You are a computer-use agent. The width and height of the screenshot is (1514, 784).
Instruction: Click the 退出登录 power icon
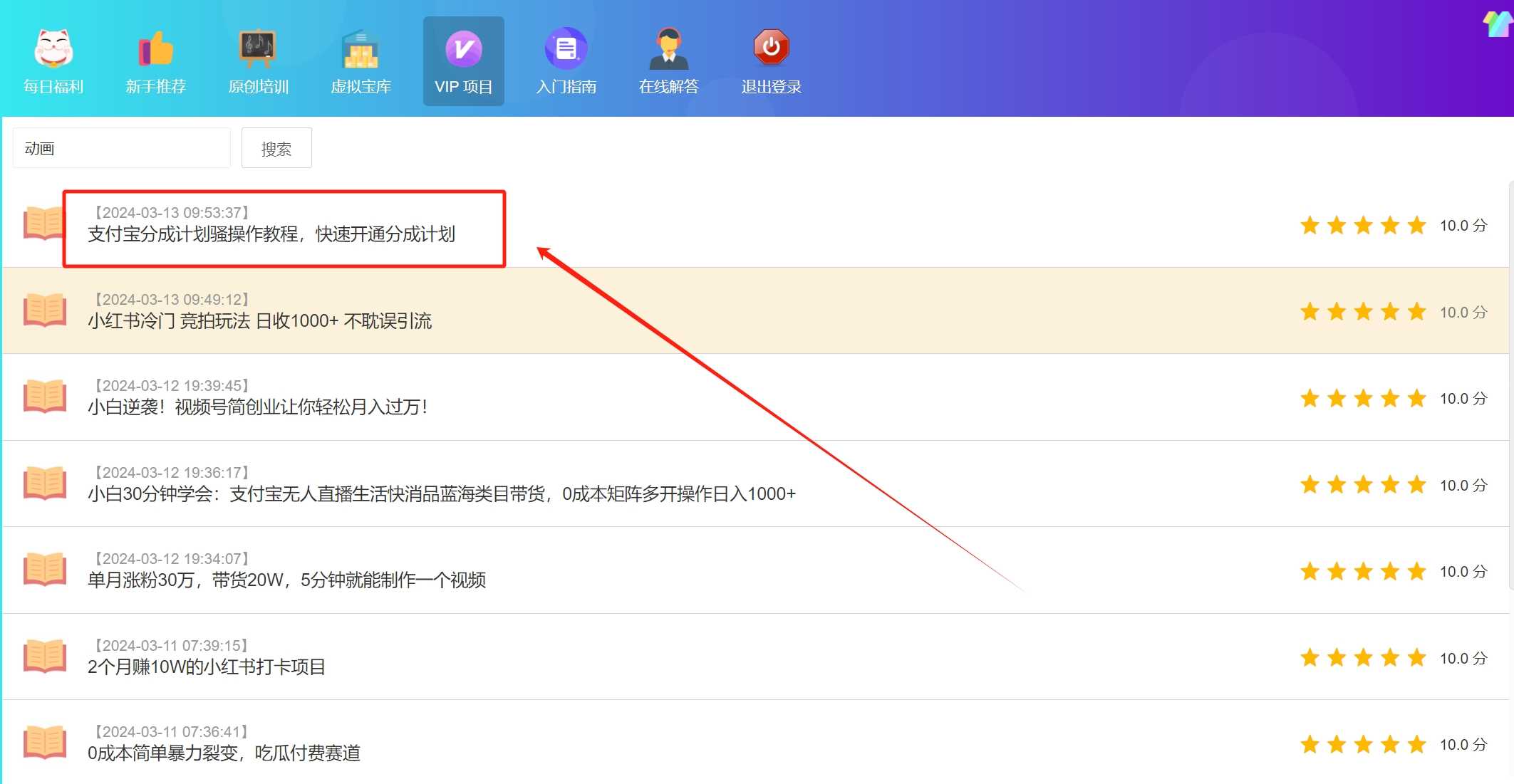772,48
